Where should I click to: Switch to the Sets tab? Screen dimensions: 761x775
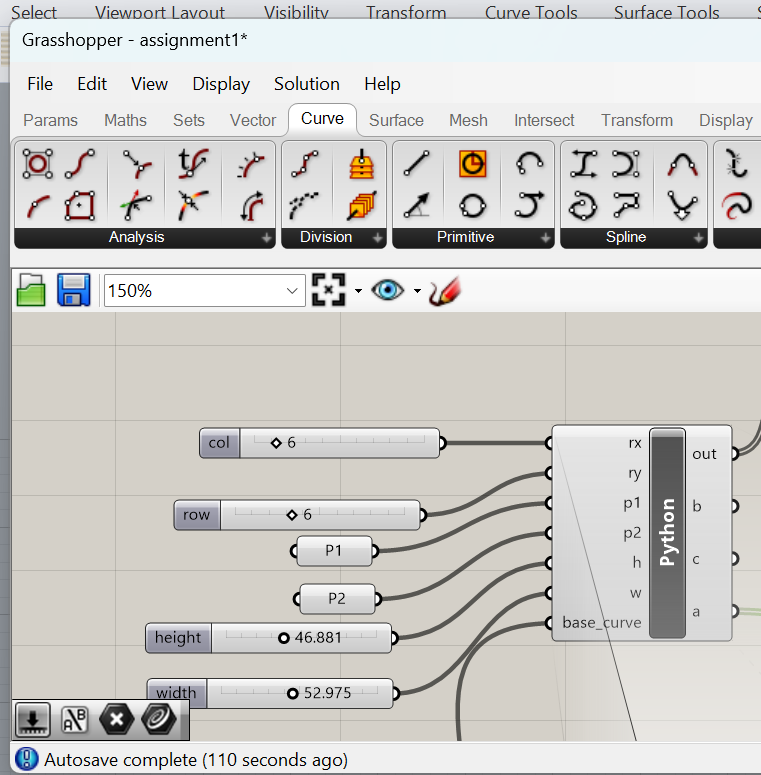[189, 120]
